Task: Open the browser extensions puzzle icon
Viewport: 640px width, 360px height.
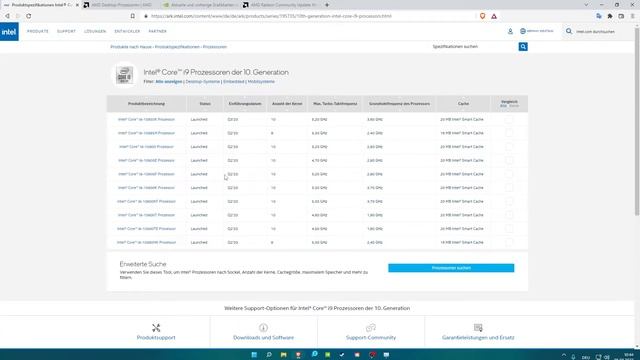Action: tap(610, 16)
